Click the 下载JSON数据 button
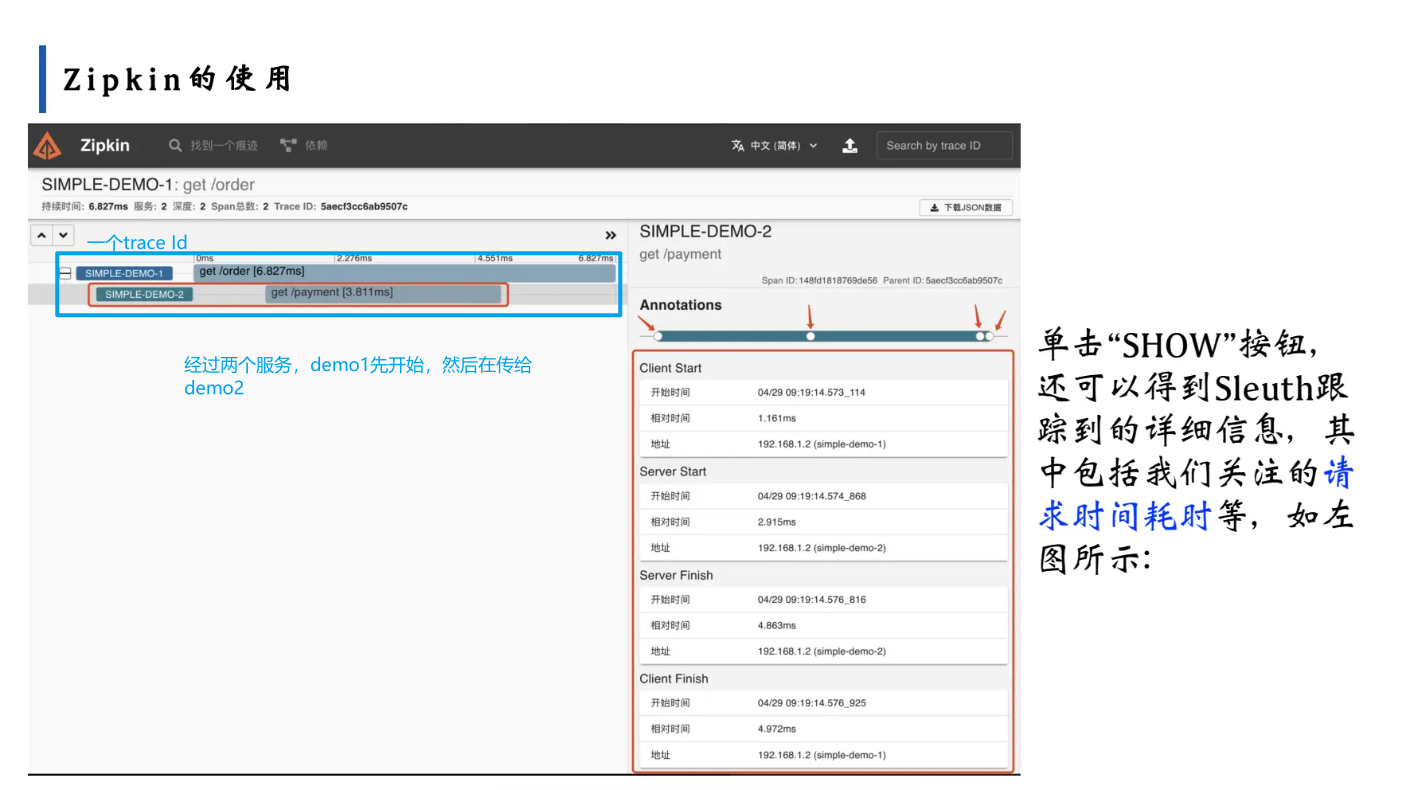1410x790 pixels. pyautogui.click(x=966, y=208)
